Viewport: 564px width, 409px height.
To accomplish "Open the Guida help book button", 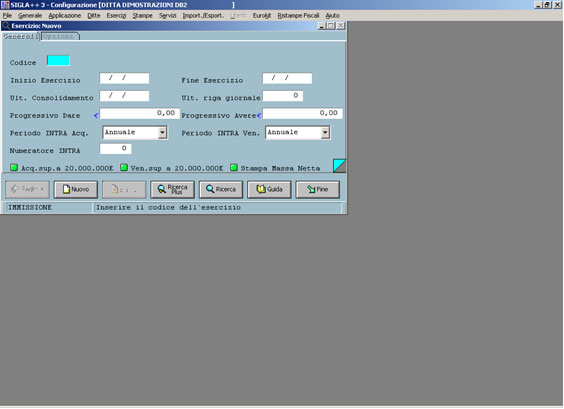I will point(269,189).
